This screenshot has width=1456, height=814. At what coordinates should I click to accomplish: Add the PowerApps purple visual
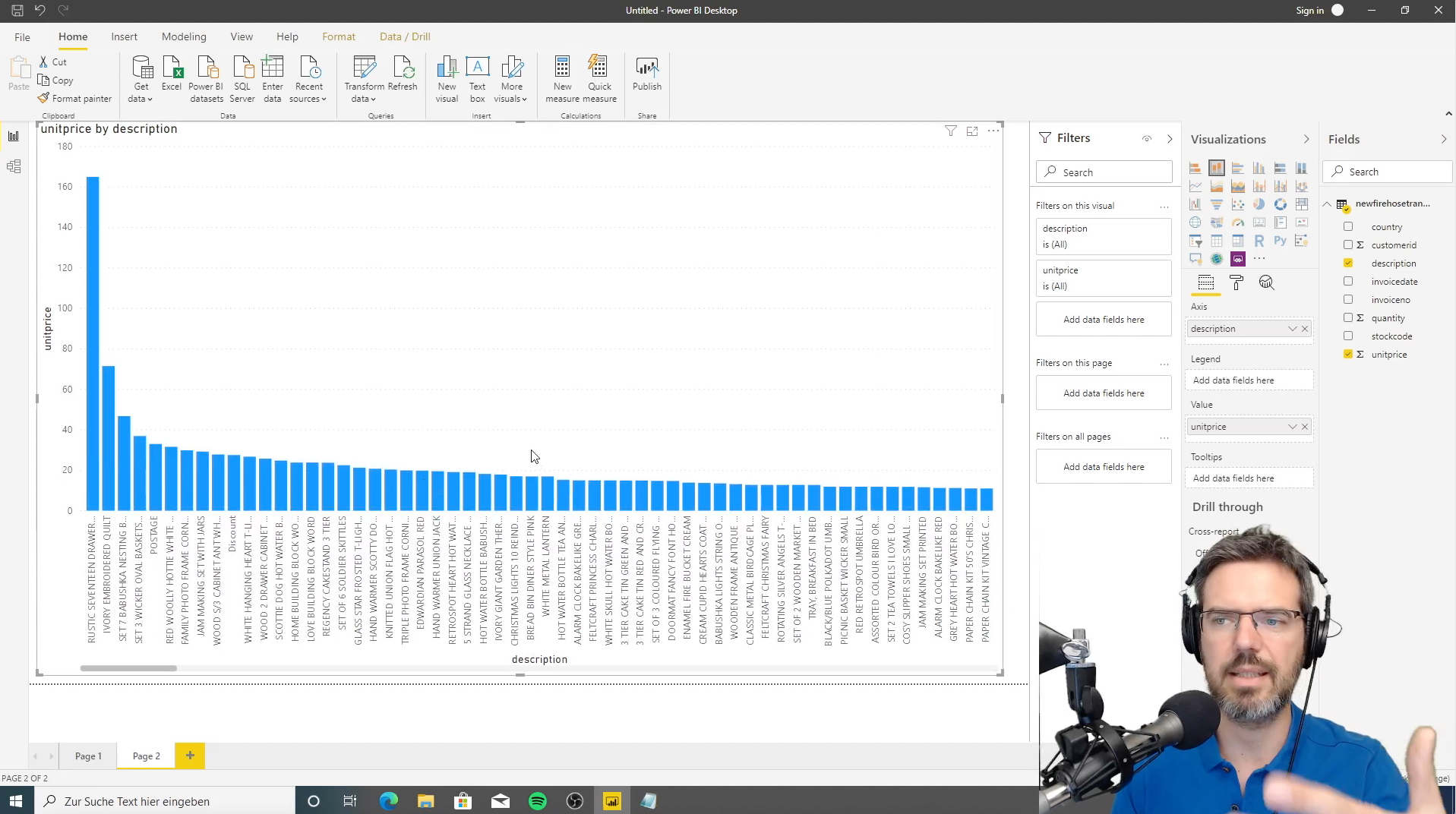pos(1238,259)
